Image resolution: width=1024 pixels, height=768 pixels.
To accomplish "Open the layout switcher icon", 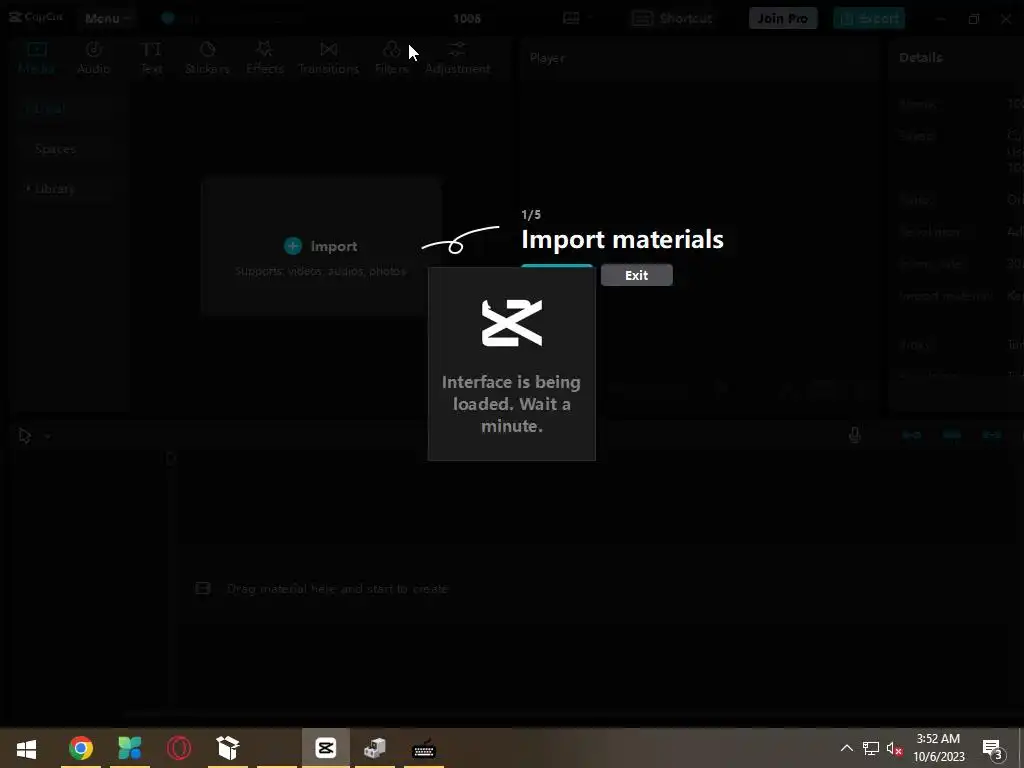I will [x=571, y=18].
